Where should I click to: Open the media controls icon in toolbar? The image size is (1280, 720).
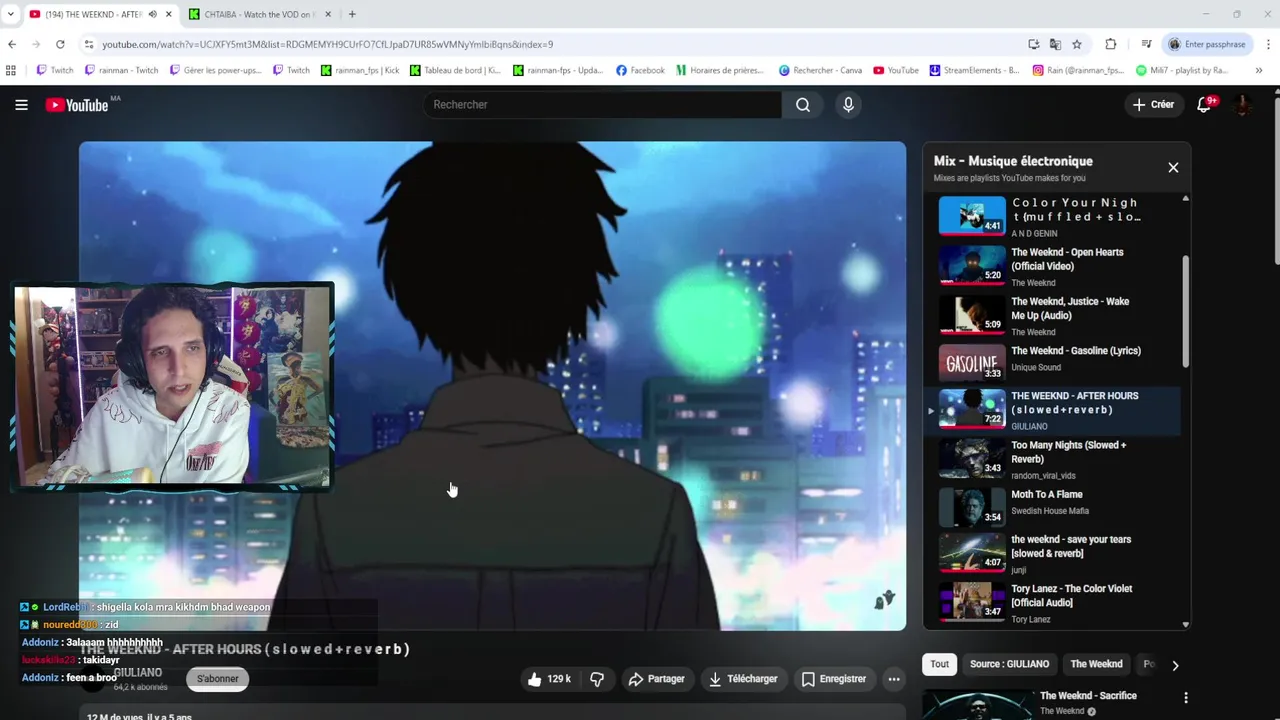tap(1147, 44)
